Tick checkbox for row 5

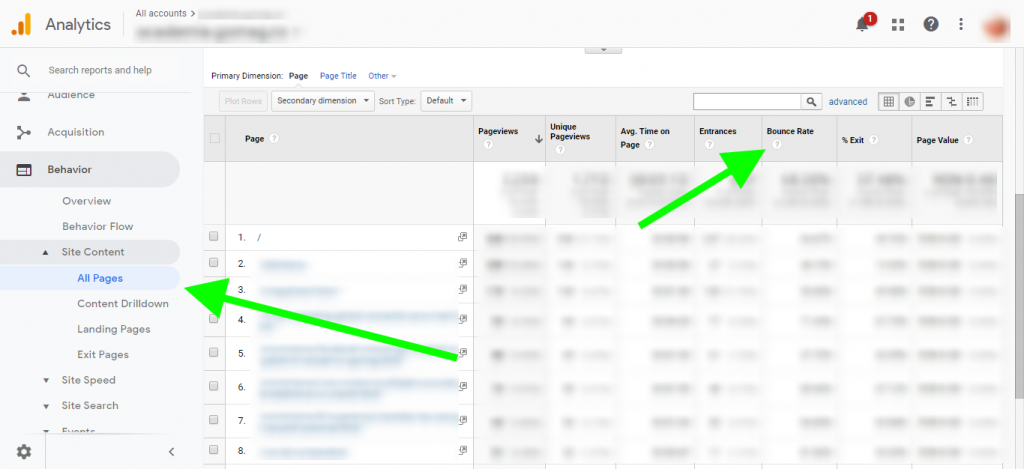(x=214, y=352)
